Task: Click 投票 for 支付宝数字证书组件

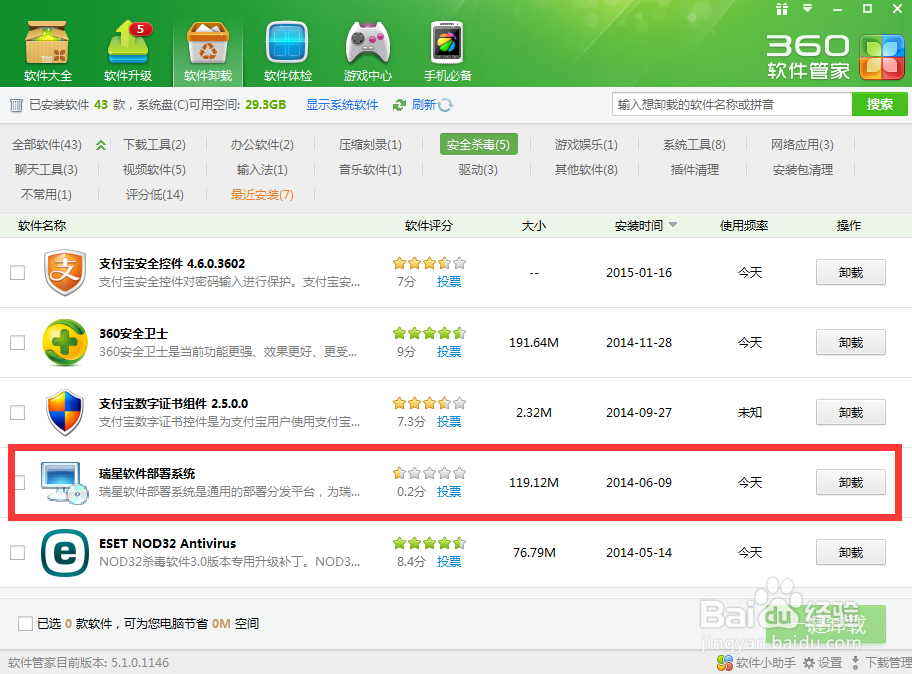Action: (449, 422)
